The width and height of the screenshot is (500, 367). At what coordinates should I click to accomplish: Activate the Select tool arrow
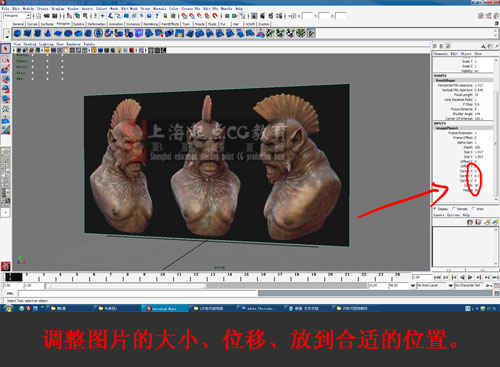pyautogui.click(x=5, y=49)
